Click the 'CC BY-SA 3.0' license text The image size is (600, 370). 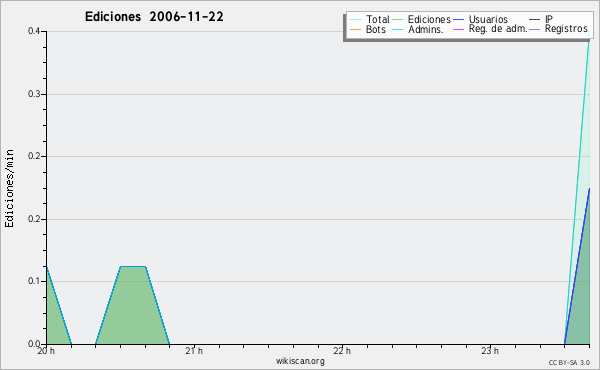pyautogui.click(x=569, y=363)
